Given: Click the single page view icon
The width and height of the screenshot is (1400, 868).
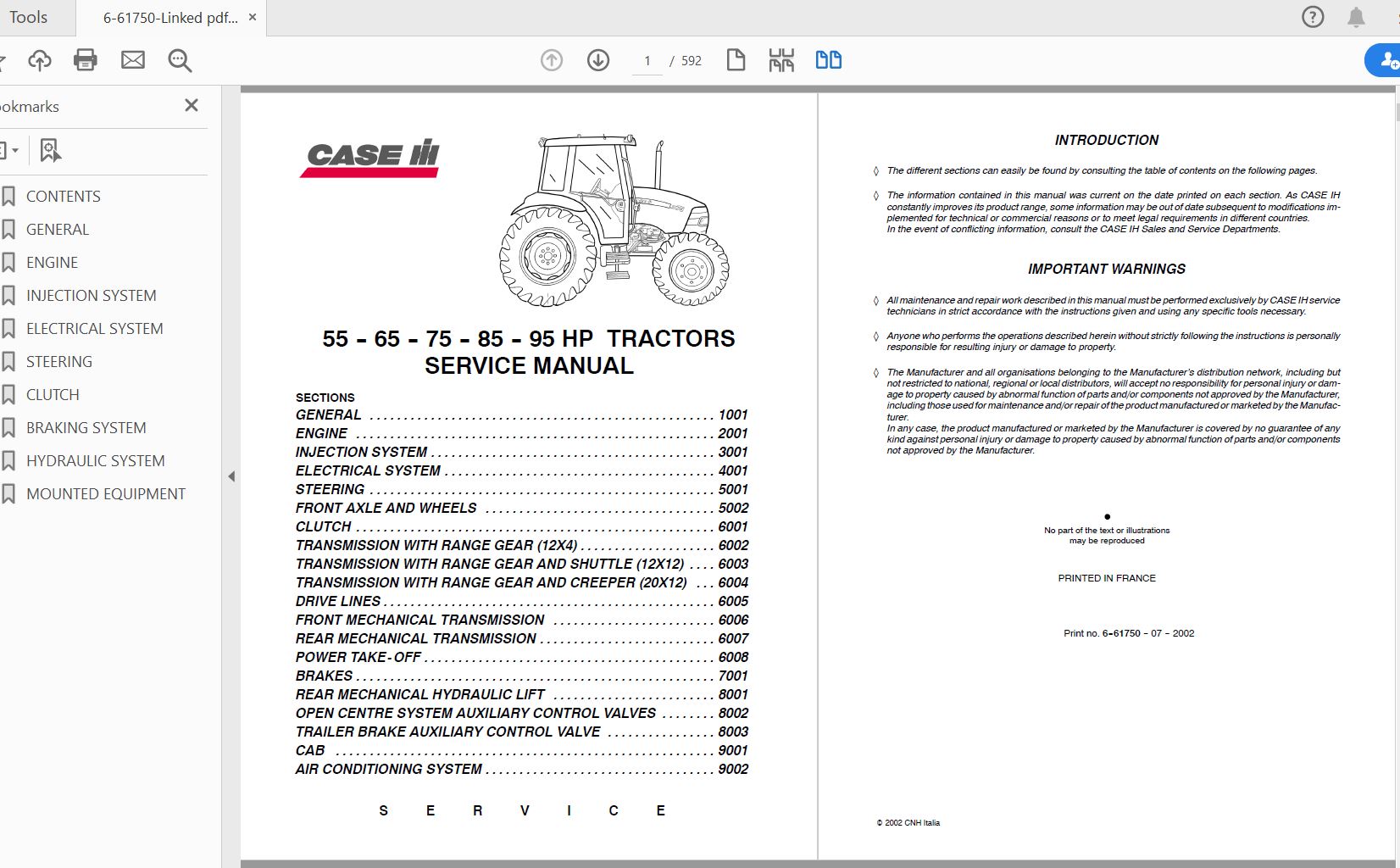Looking at the screenshot, I should pyautogui.click(x=736, y=60).
